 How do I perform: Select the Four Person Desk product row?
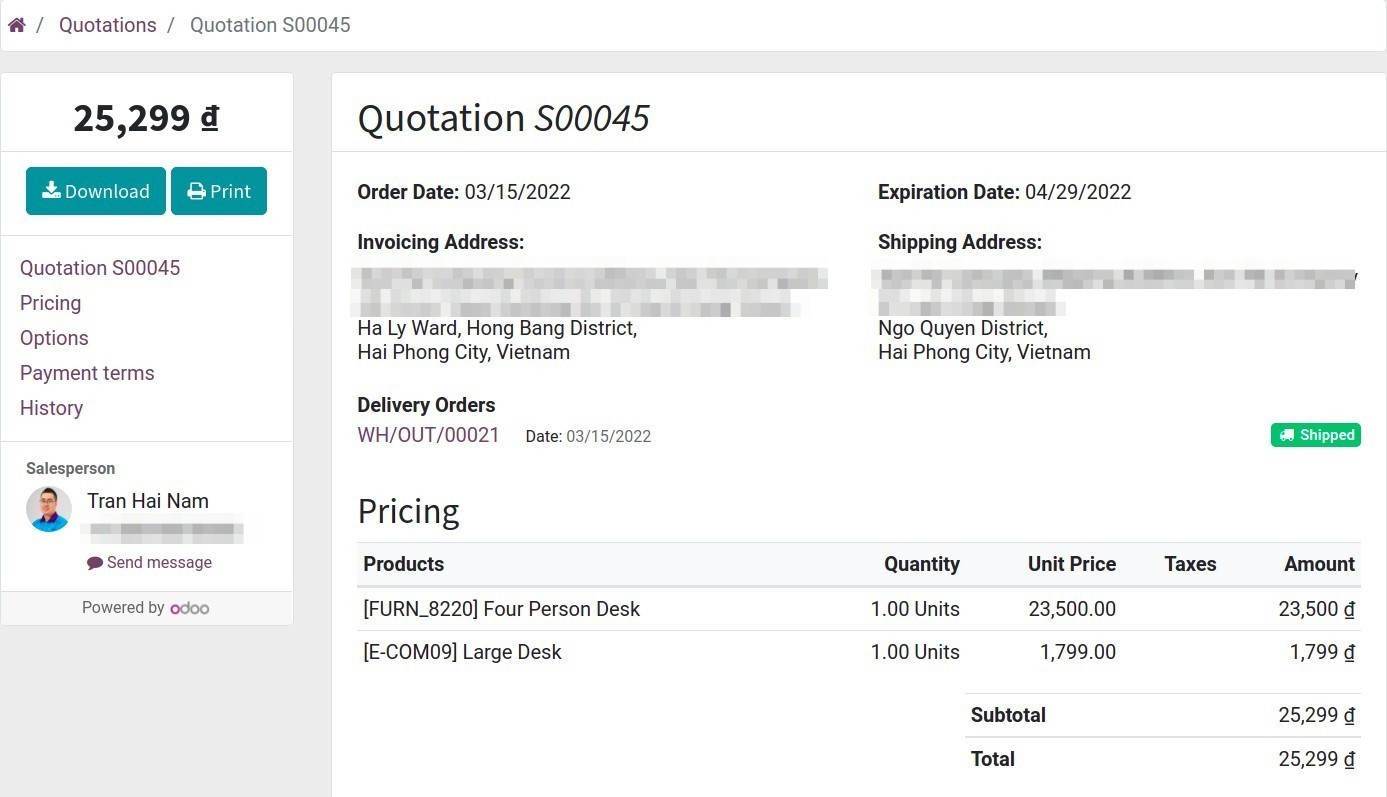500,608
